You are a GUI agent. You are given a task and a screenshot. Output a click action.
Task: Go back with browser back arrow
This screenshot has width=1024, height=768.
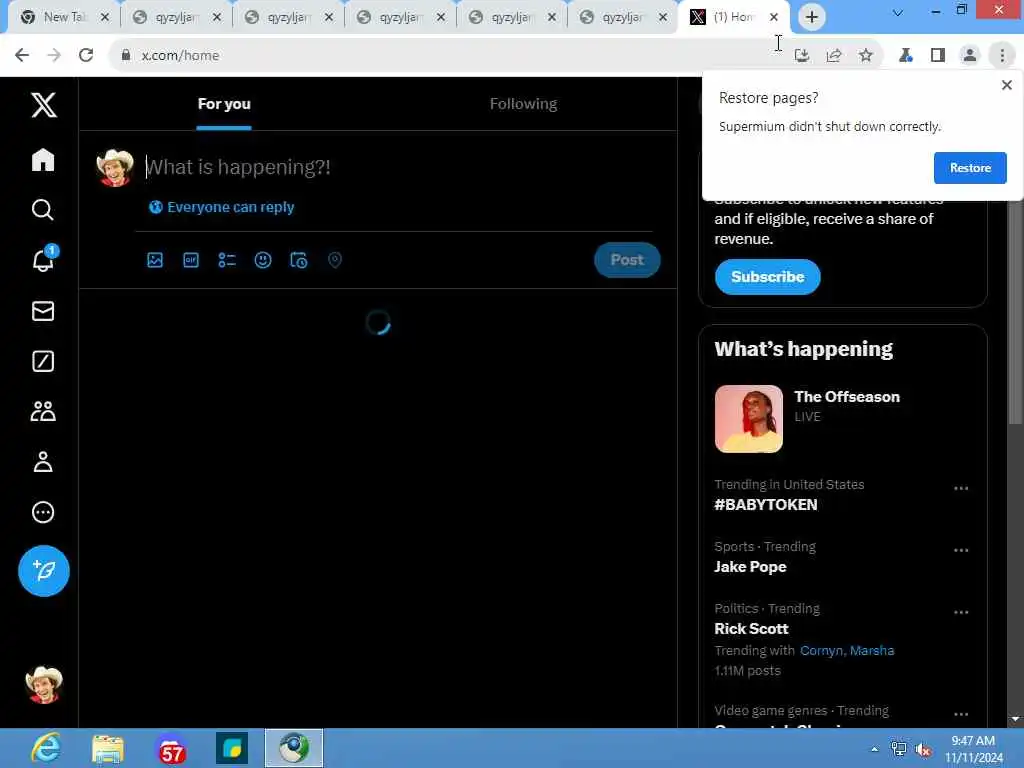pyautogui.click(x=22, y=56)
